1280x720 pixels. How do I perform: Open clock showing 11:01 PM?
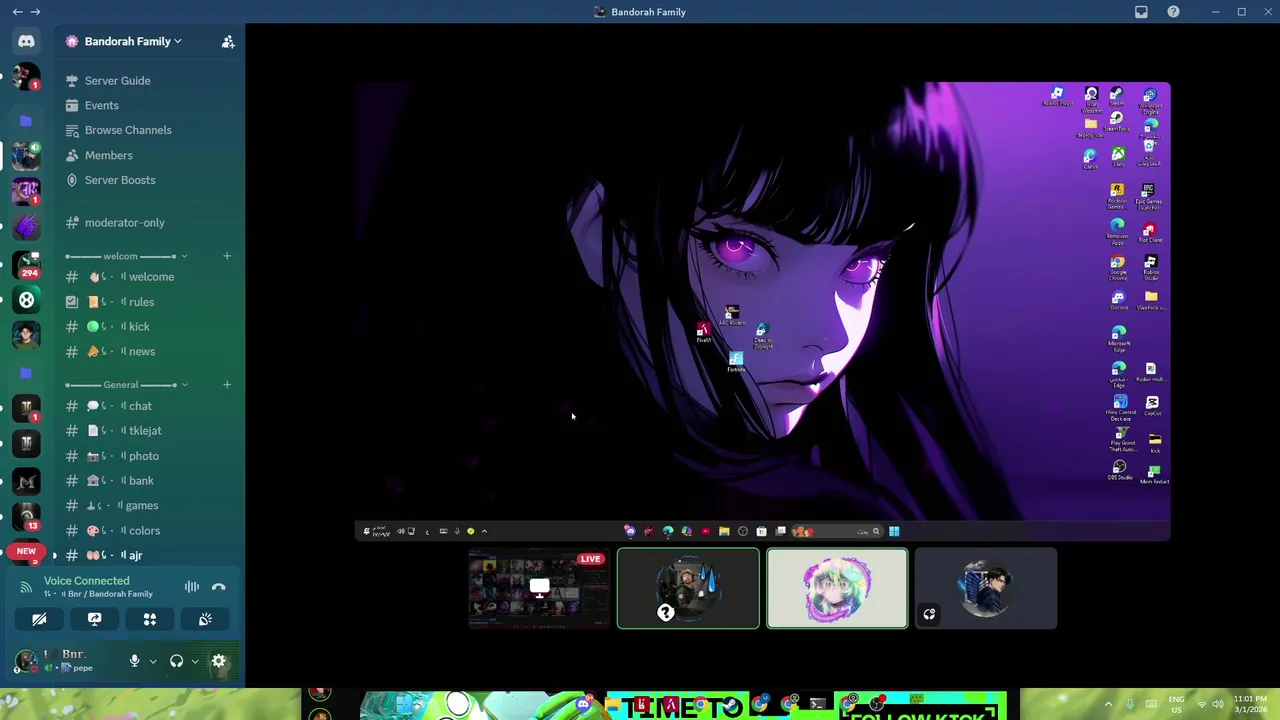point(1249,704)
